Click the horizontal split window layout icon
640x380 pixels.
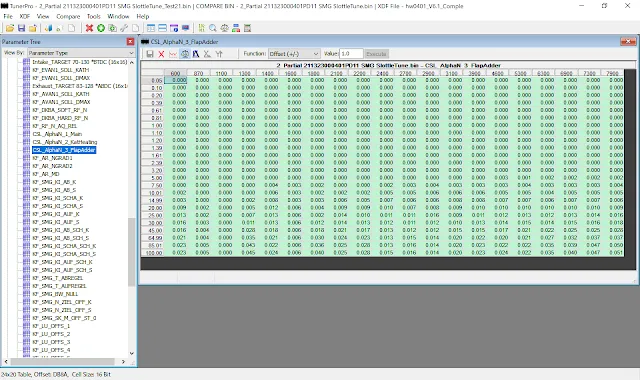(162, 28)
